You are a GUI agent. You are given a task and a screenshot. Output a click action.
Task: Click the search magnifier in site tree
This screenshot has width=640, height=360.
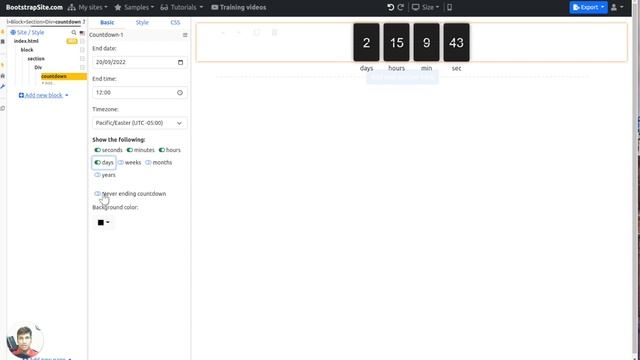(x=74, y=32)
